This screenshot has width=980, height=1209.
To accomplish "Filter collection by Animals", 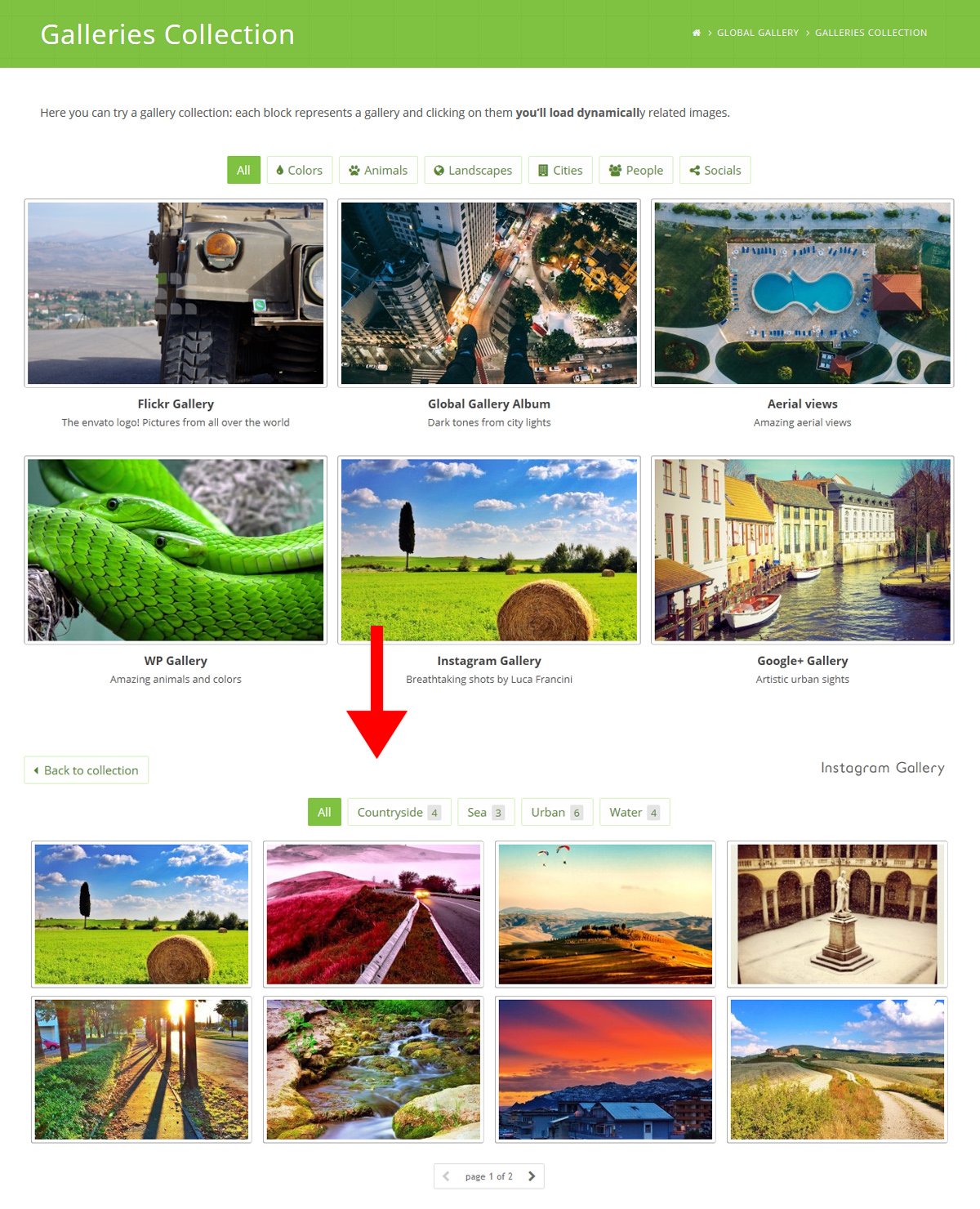I will (378, 170).
